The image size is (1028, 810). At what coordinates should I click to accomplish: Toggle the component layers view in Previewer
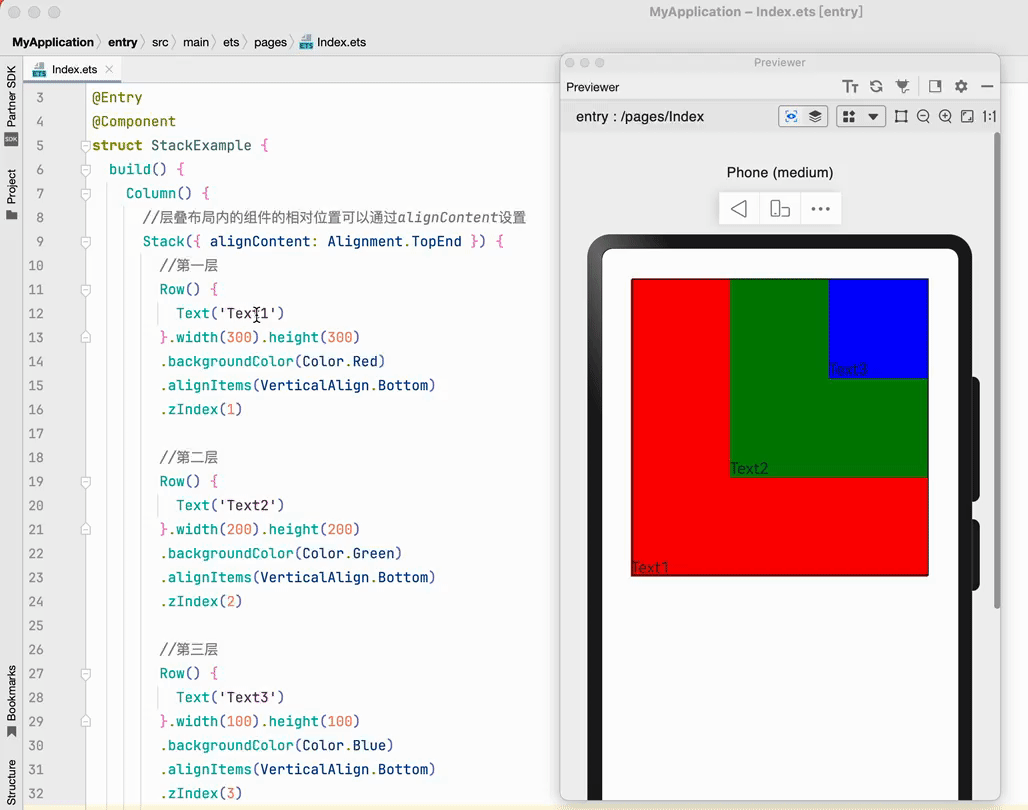click(815, 117)
